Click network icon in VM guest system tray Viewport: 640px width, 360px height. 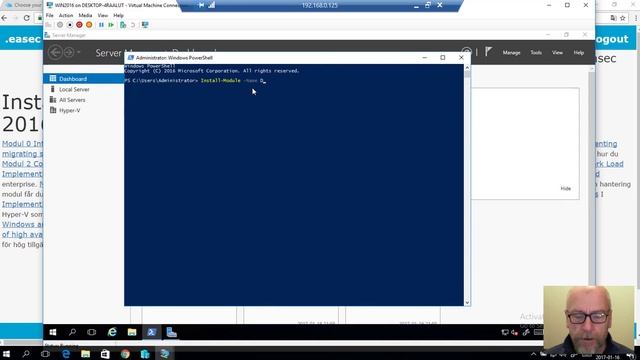[505, 332]
